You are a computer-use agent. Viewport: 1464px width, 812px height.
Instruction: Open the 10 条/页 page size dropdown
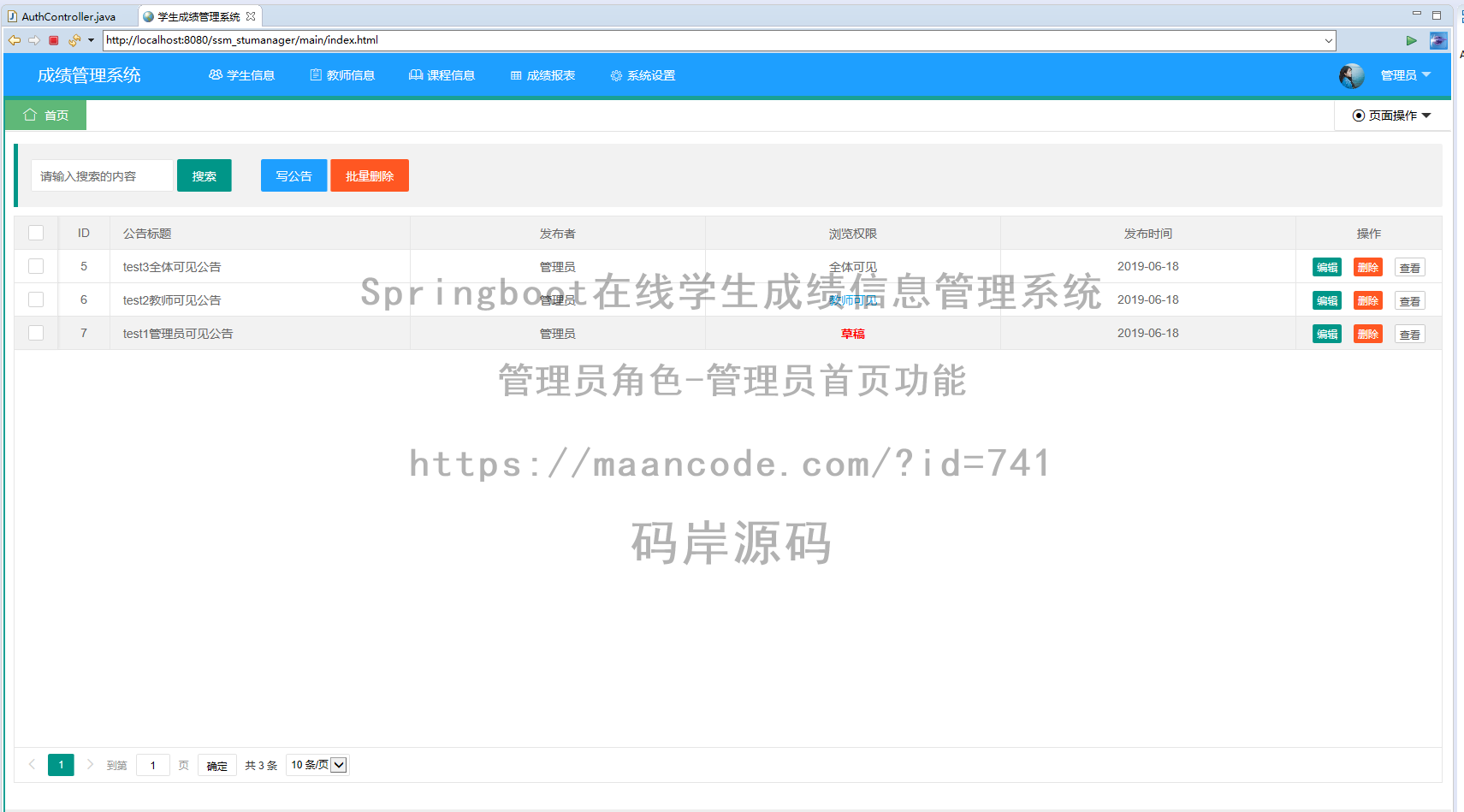(317, 765)
